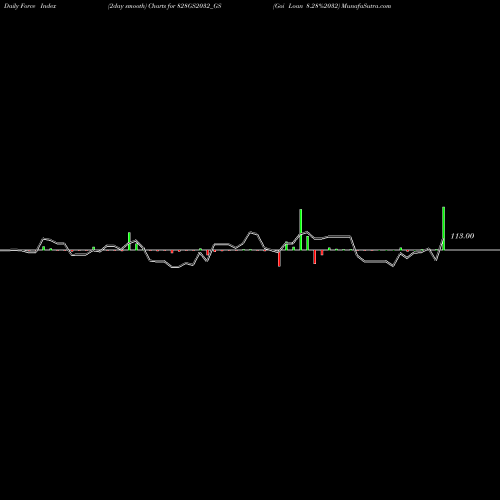Click the 113.00 value label

tap(462, 236)
